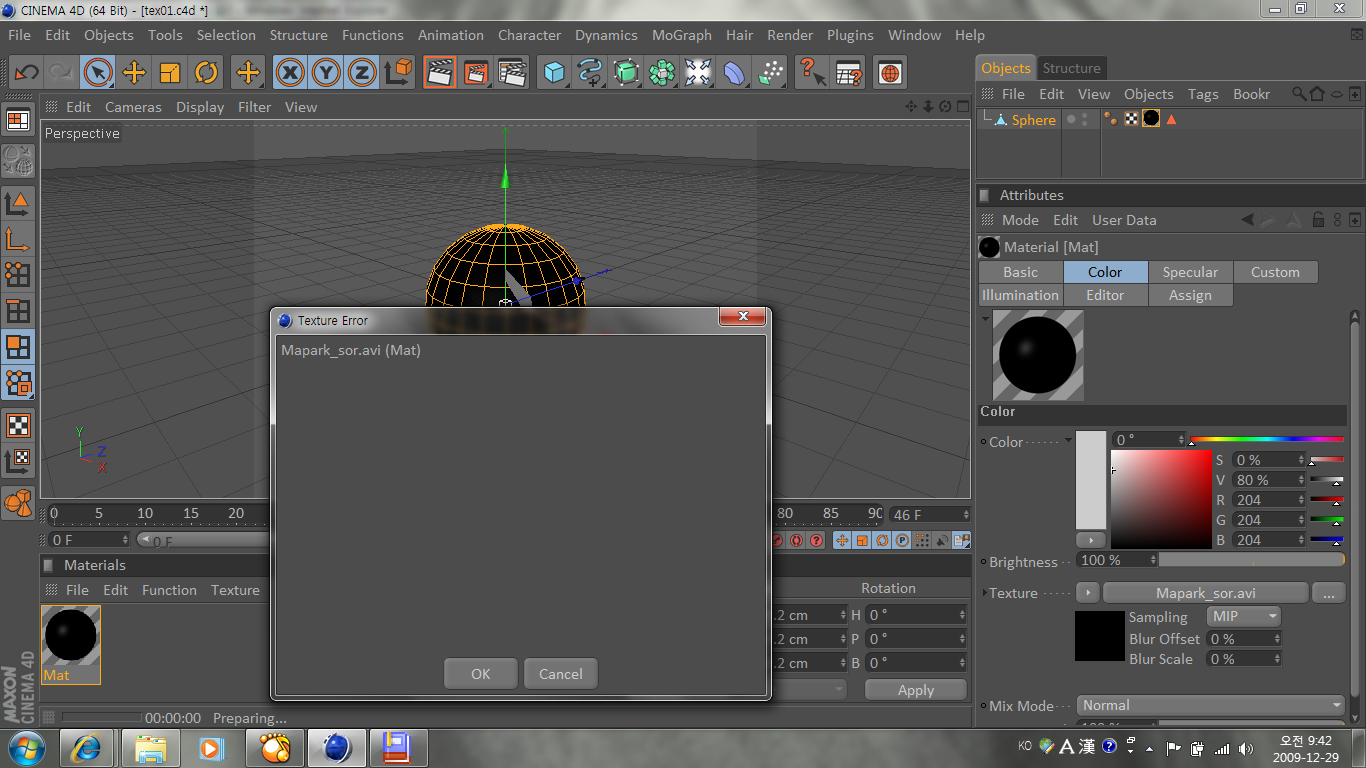
Task: Open Render Settings clapperboard icon
Action: [x=512, y=72]
